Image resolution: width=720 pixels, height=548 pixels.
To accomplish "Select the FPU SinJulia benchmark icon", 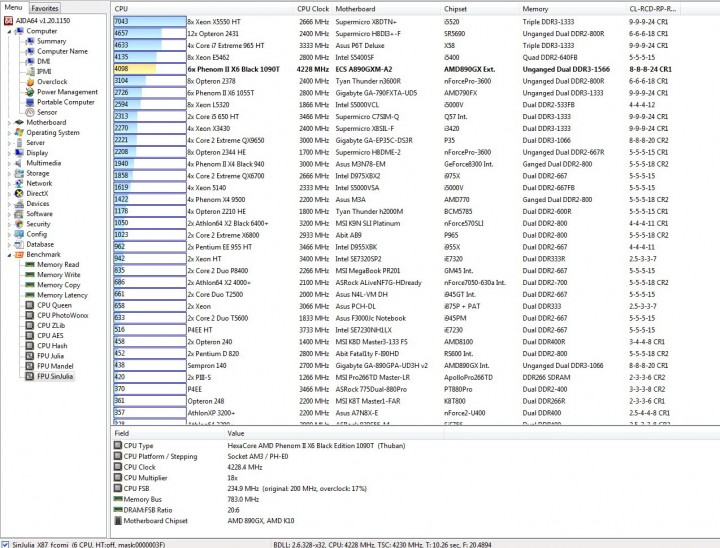I will pos(30,376).
